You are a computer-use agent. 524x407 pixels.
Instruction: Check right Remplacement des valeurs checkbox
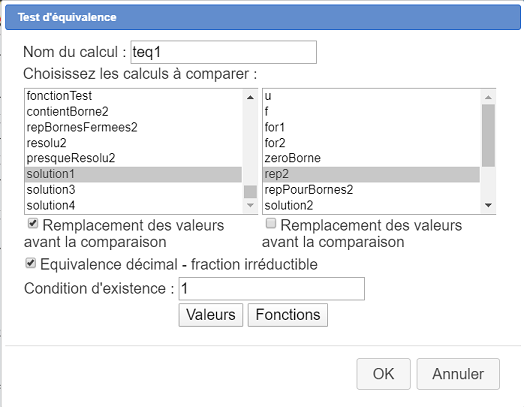(271, 223)
